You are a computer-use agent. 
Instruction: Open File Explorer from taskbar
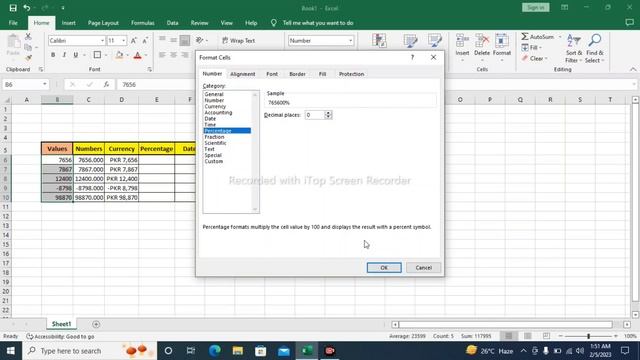pyautogui.click(x=238, y=351)
